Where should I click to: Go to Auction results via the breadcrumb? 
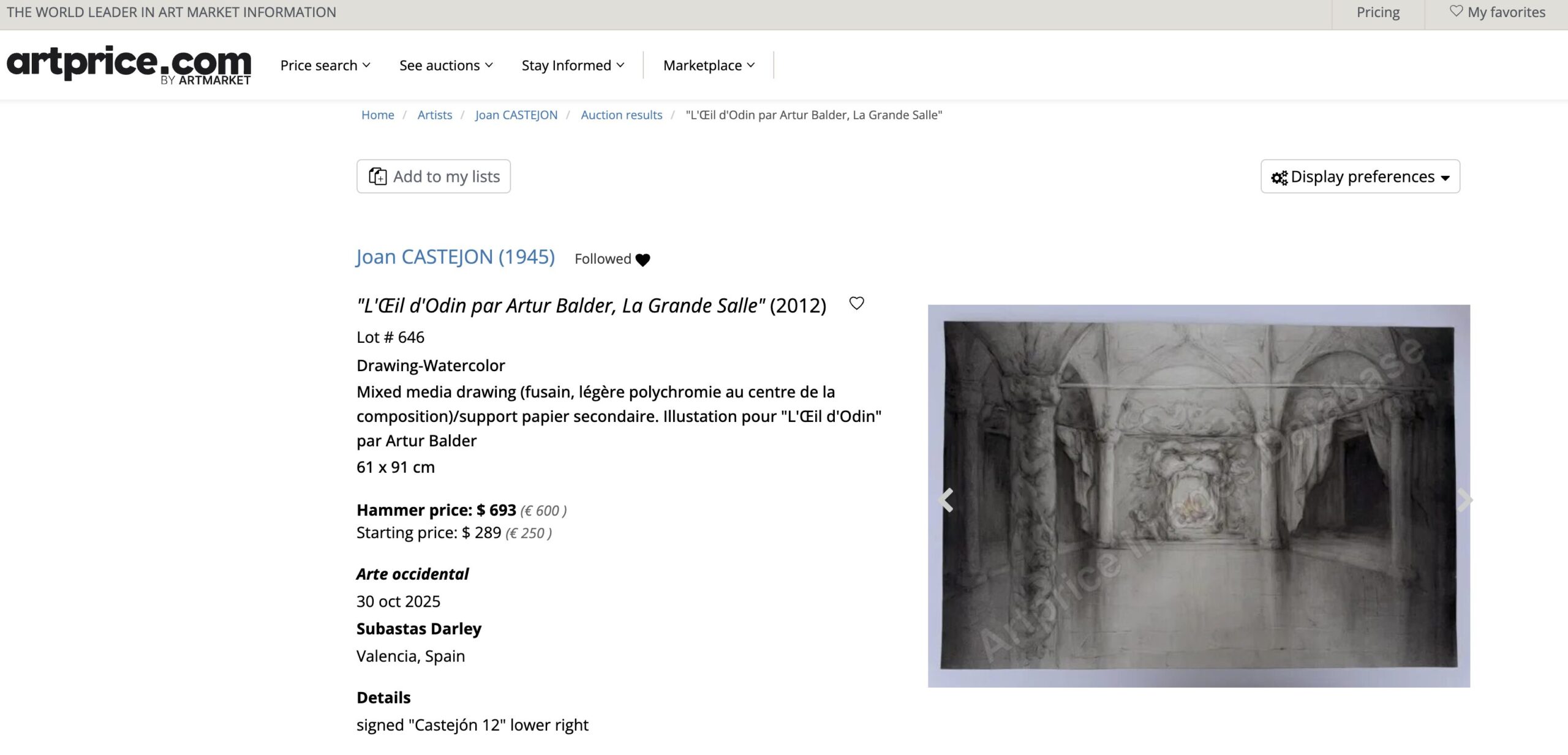(x=621, y=115)
